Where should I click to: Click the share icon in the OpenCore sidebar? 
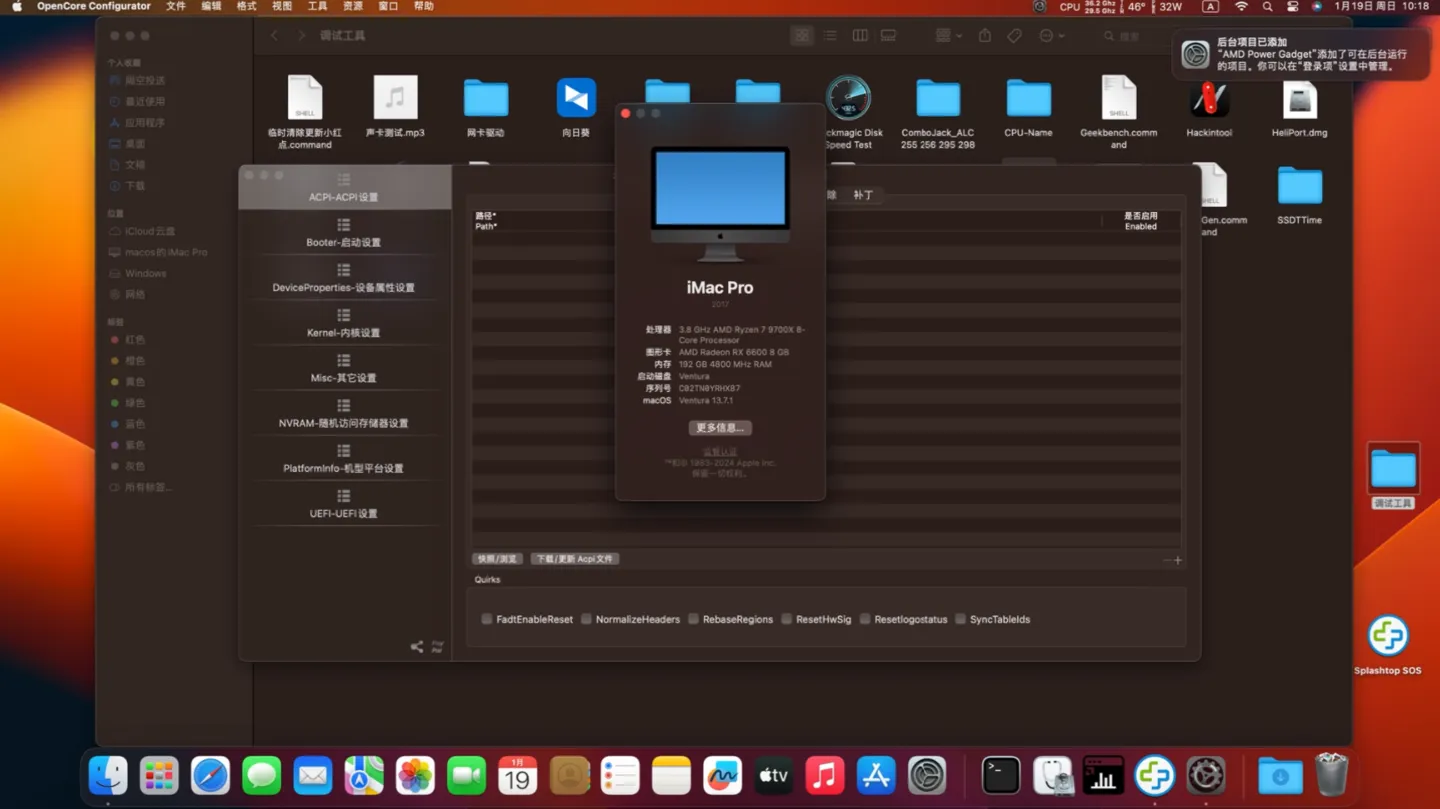coord(416,647)
